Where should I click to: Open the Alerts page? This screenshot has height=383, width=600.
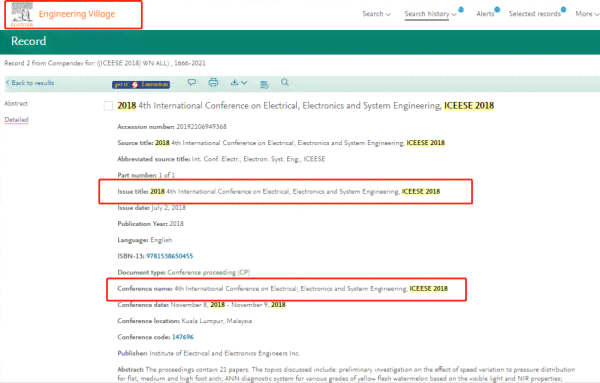click(485, 14)
